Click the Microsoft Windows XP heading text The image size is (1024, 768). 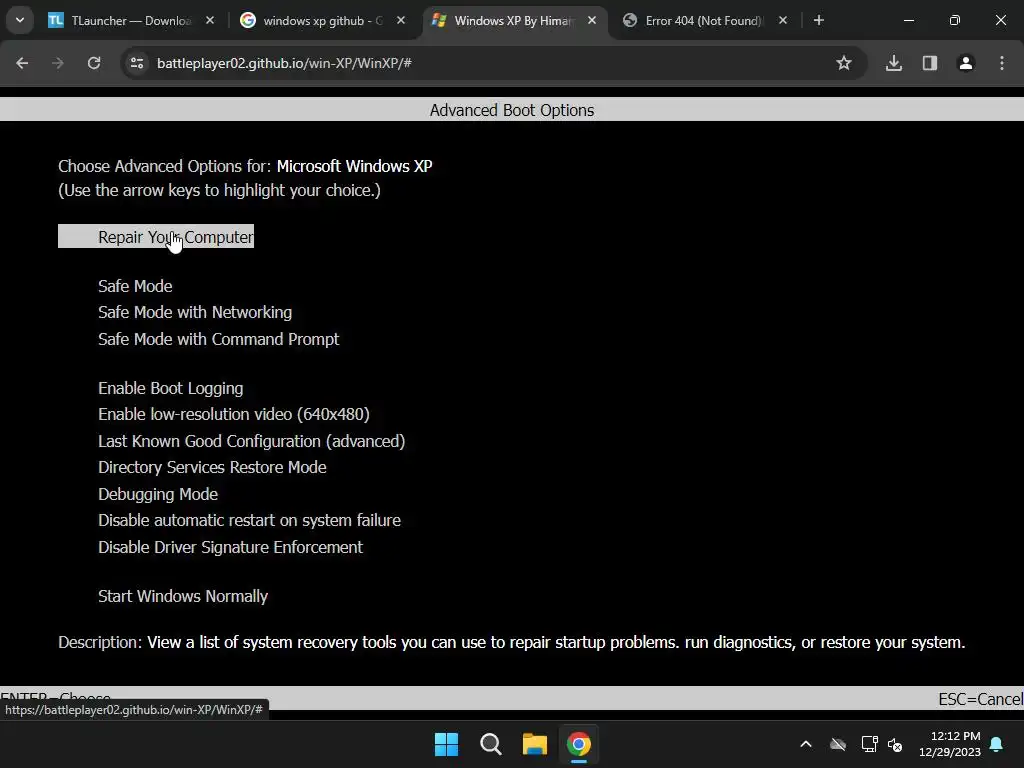pos(355,167)
